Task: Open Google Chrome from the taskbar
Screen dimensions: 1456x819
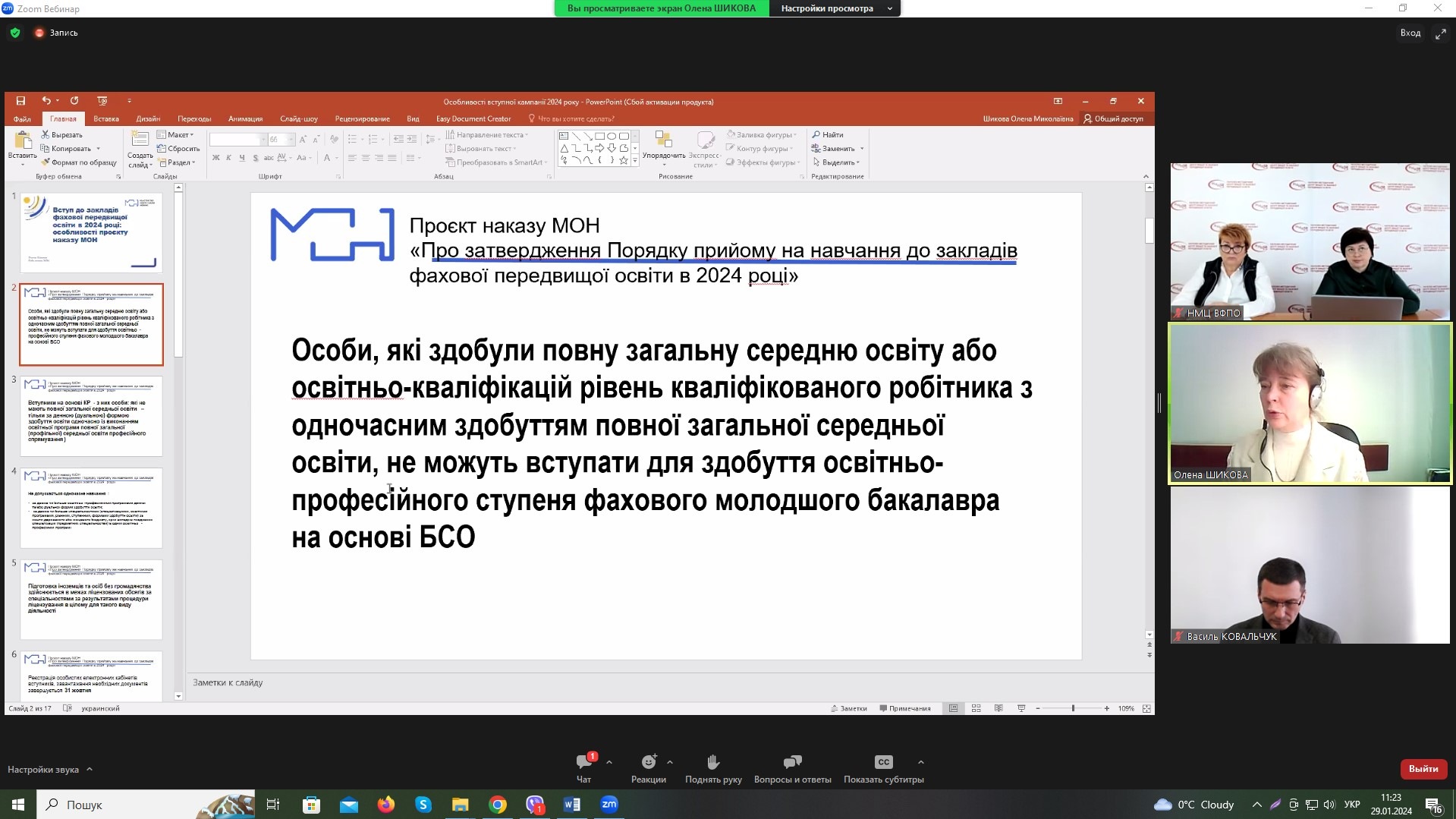Action: (x=498, y=805)
